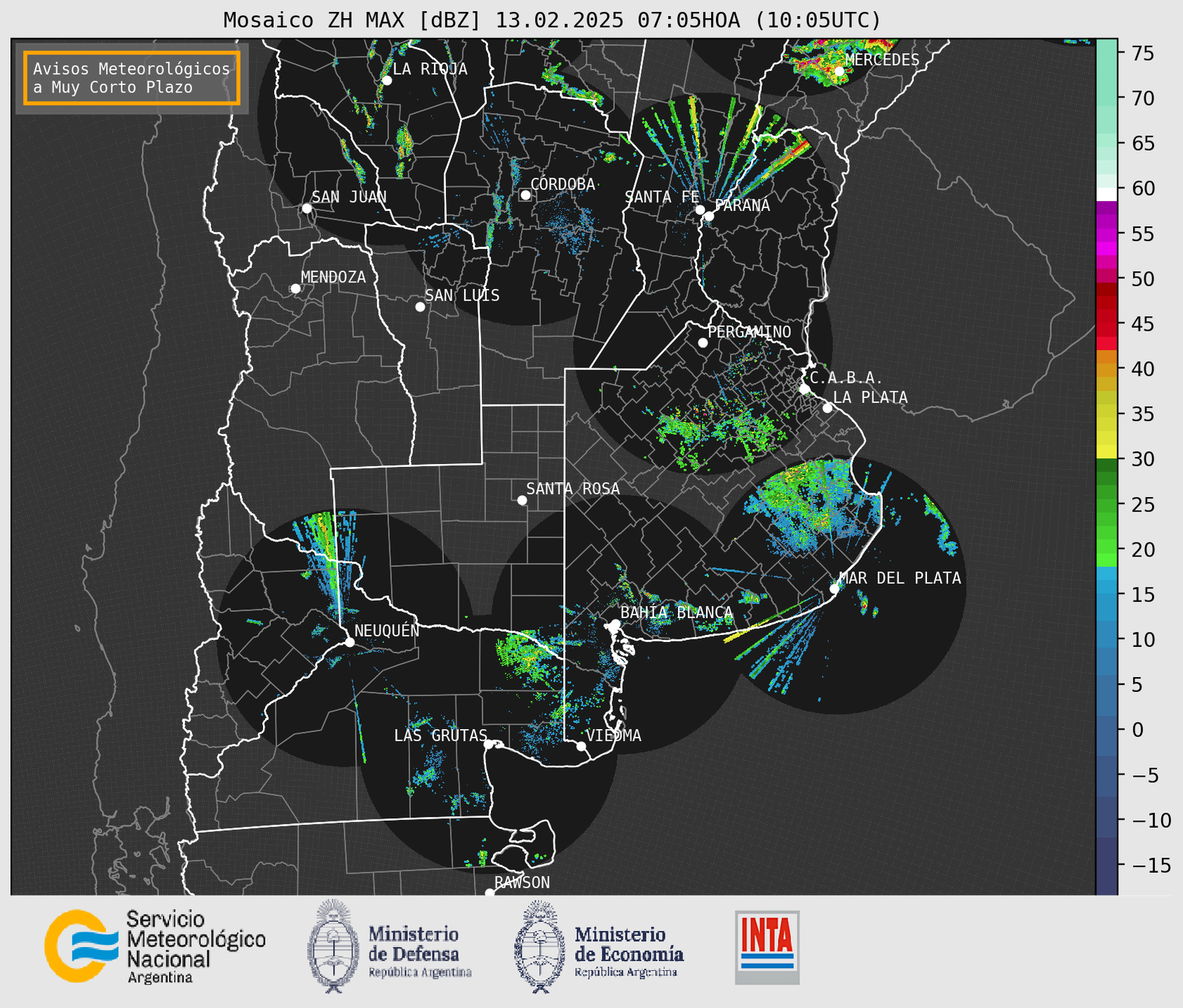
Task: Click the Ministerio de Defensa text
Action: coord(420,951)
